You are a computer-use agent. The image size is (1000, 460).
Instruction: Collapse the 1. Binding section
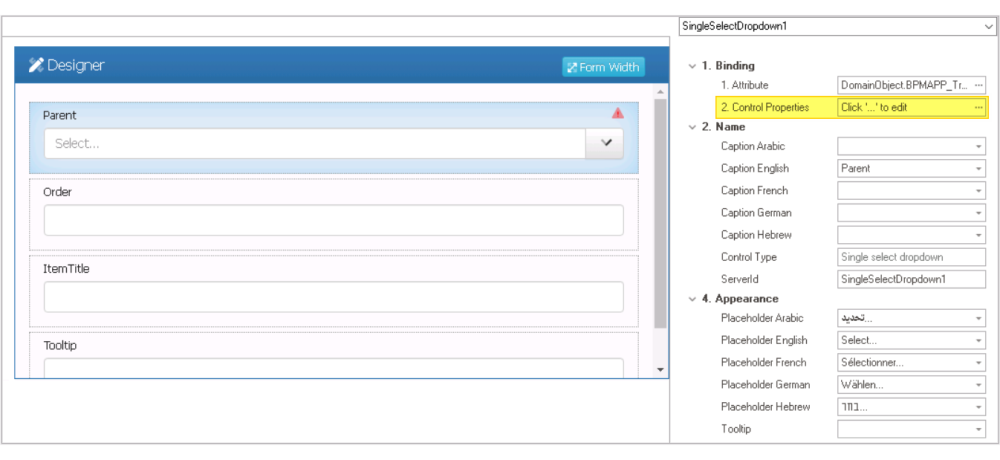point(693,66)
